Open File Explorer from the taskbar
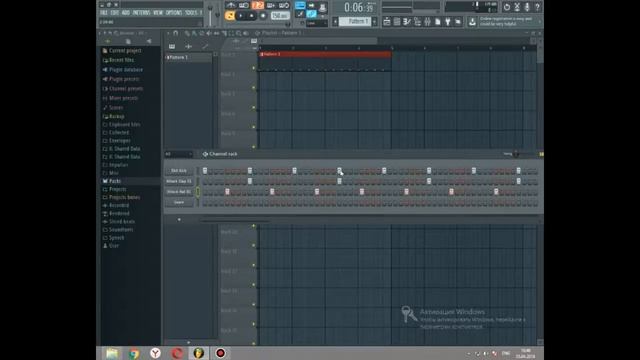This screenshot has width=640, height=360. [112, 353]
